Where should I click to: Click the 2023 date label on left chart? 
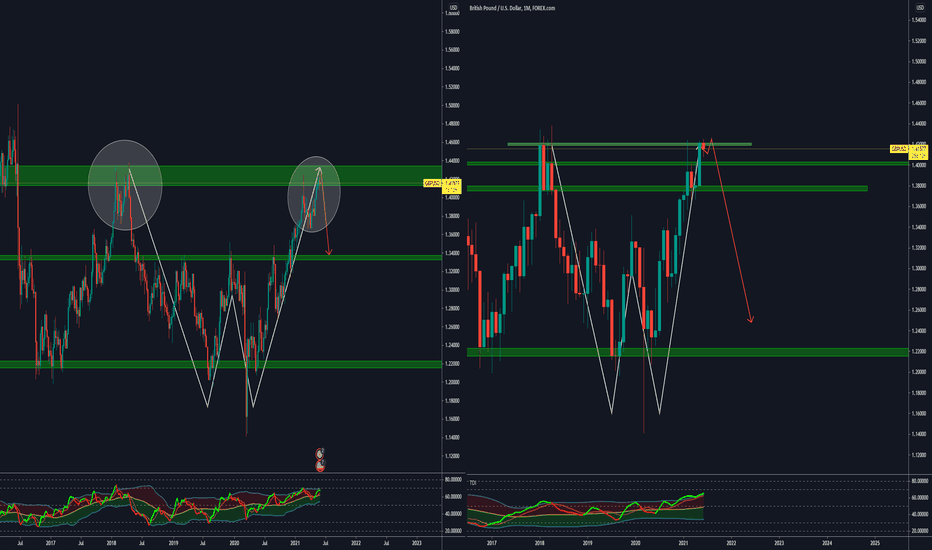point(417,543)
